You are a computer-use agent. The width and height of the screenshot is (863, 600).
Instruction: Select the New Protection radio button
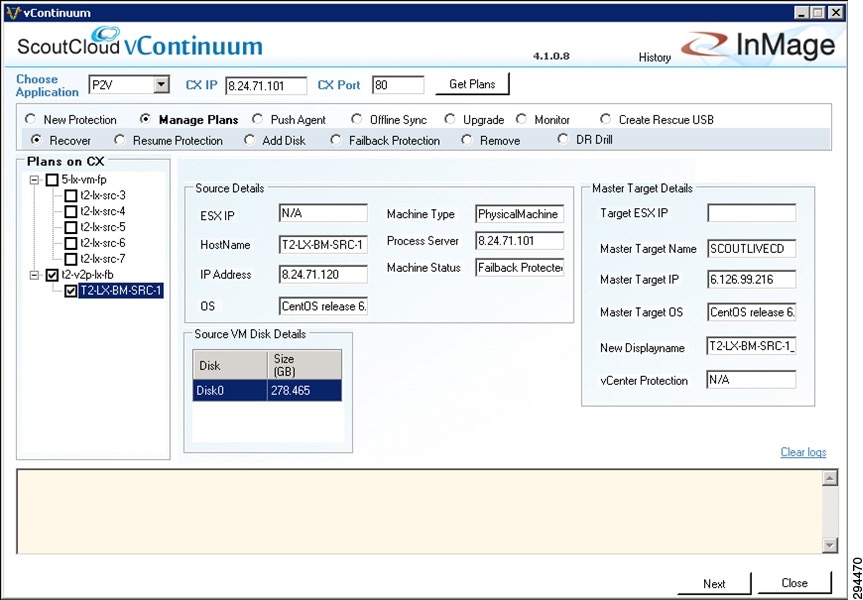(30, 119)
